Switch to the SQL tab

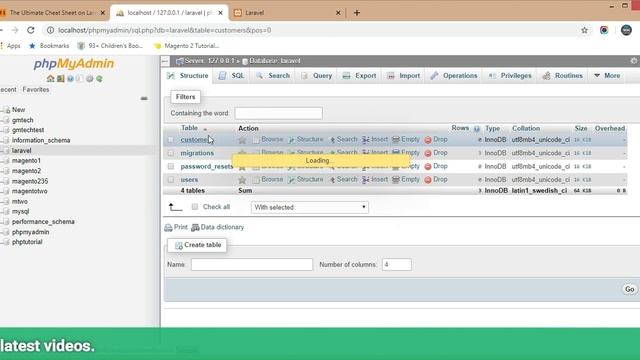231,76
